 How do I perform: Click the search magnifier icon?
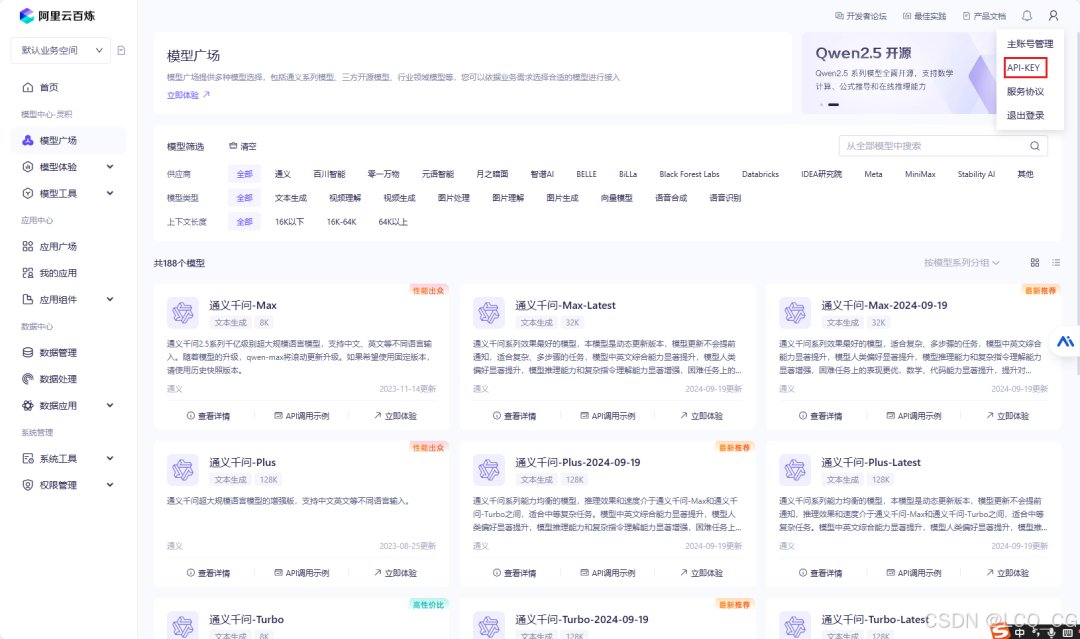(x=1035, y=146)
